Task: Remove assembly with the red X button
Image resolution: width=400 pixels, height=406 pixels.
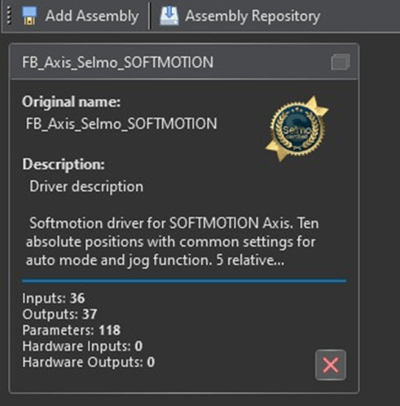Action: point(330,365)
